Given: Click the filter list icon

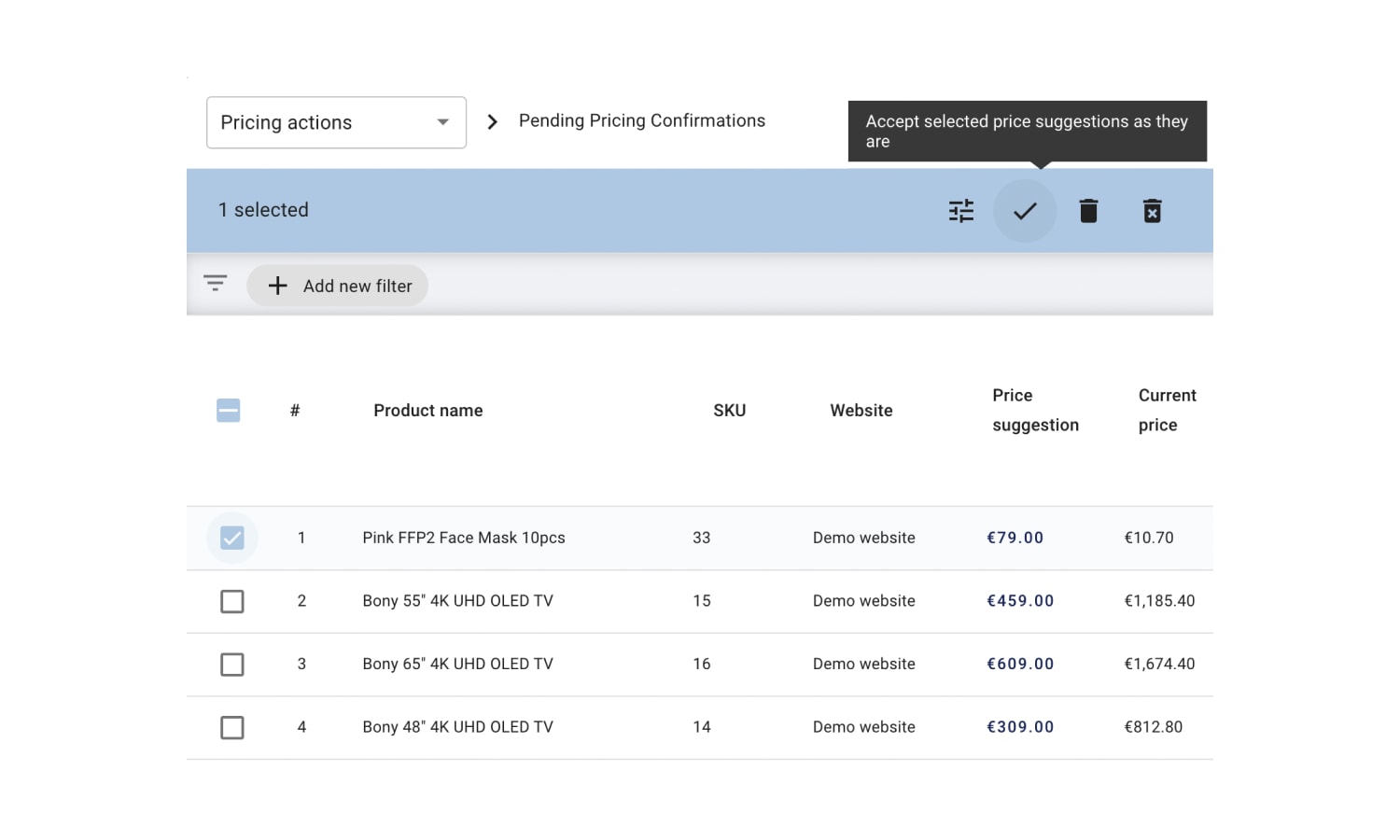Looking at the screenshot, I should point(216,283).
